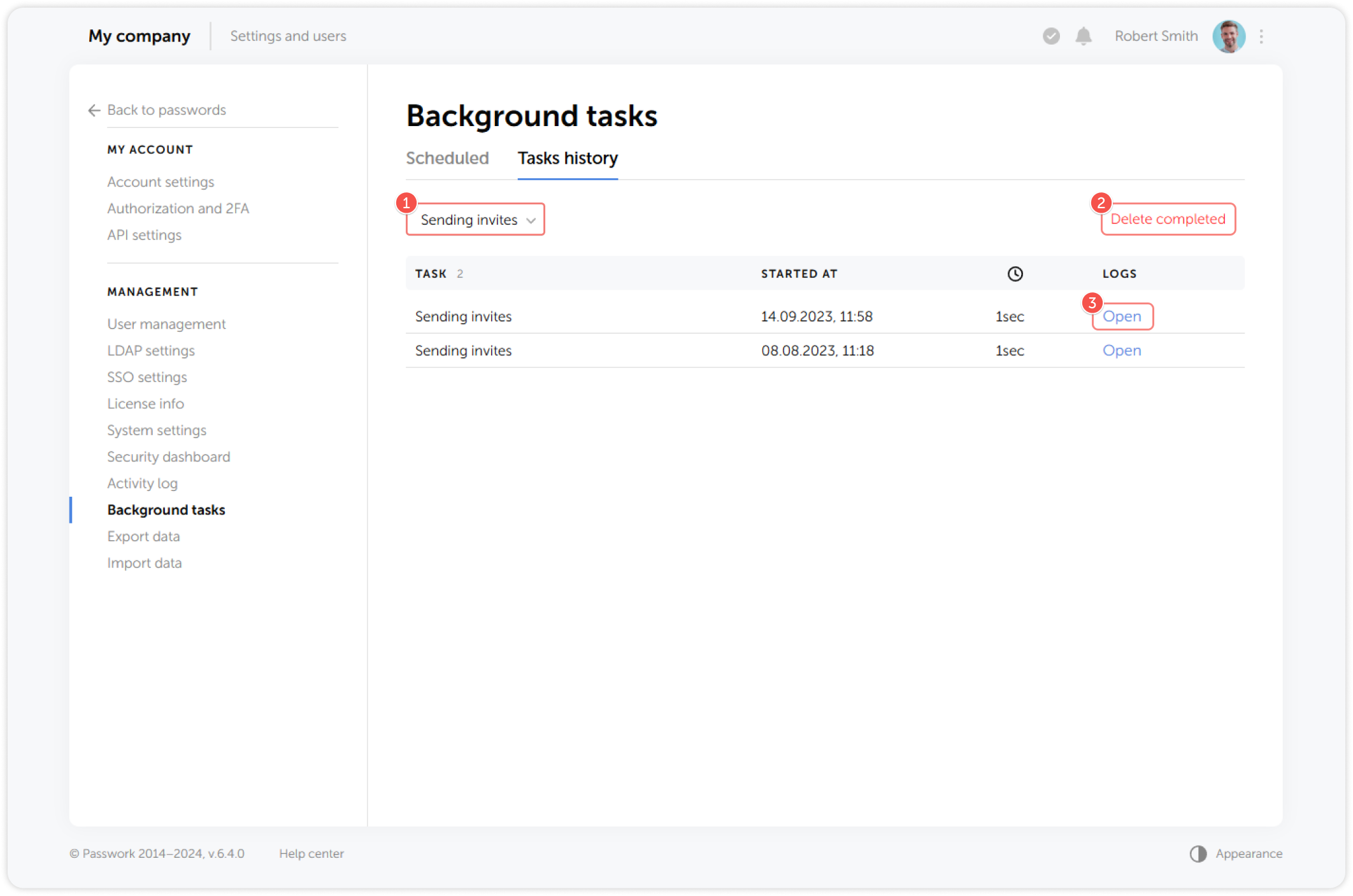This screenshot has width=1353, height=896.
Task: Click Robert Smith's profile avatar
Action: pyautogui.click(x=1229, y=36)
